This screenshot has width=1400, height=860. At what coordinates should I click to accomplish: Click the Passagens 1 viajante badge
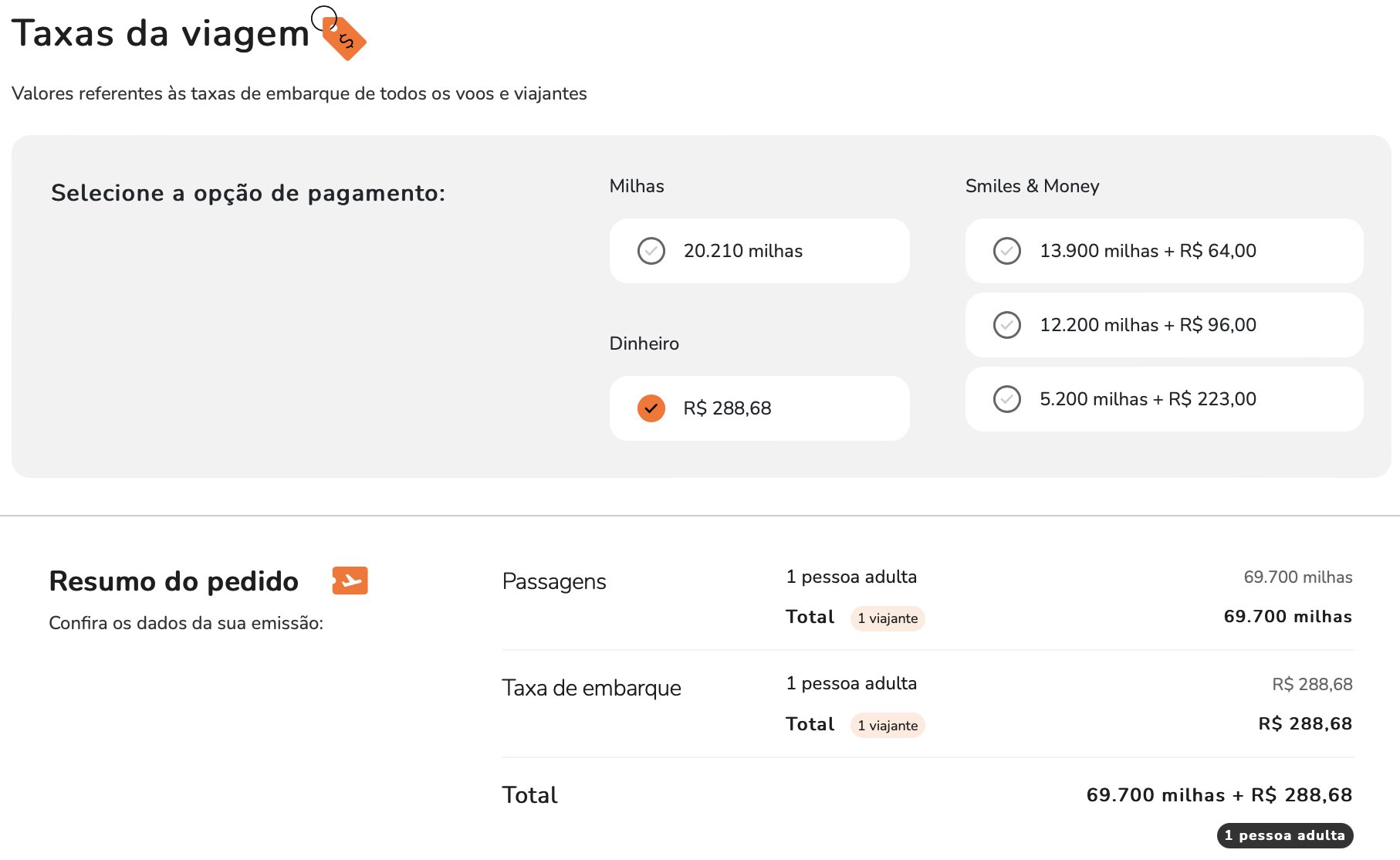[888, 618]
